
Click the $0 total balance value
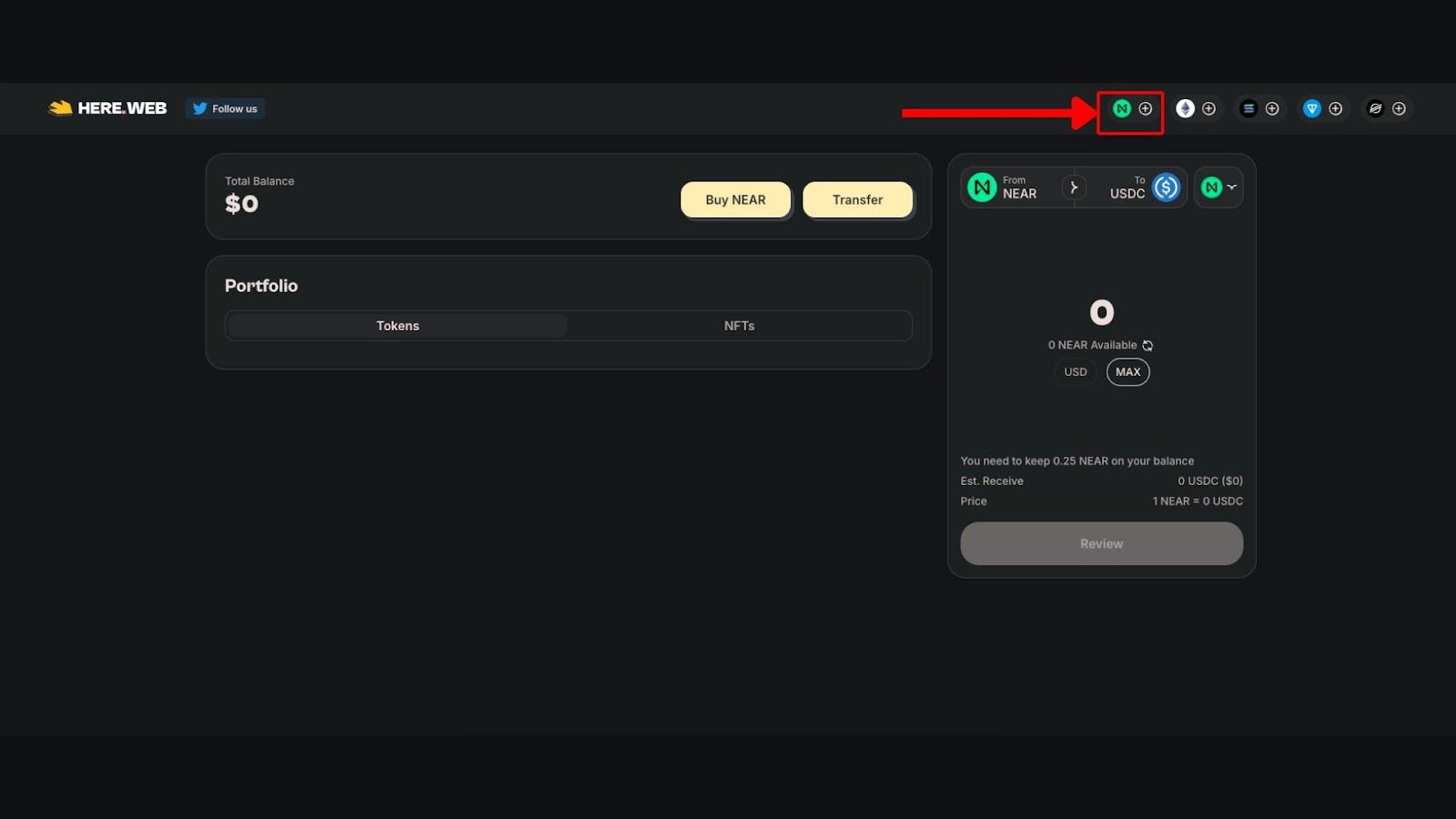(x=241, y=204)
